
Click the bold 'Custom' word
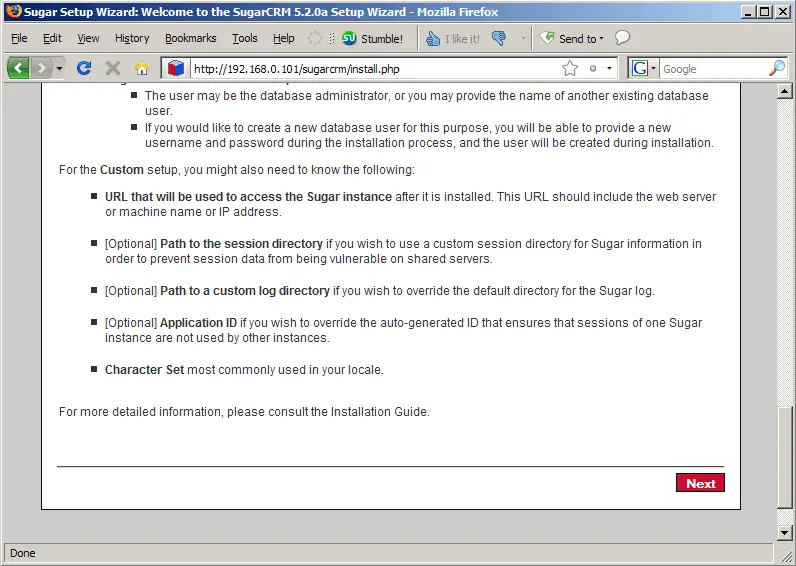(122, 170)
